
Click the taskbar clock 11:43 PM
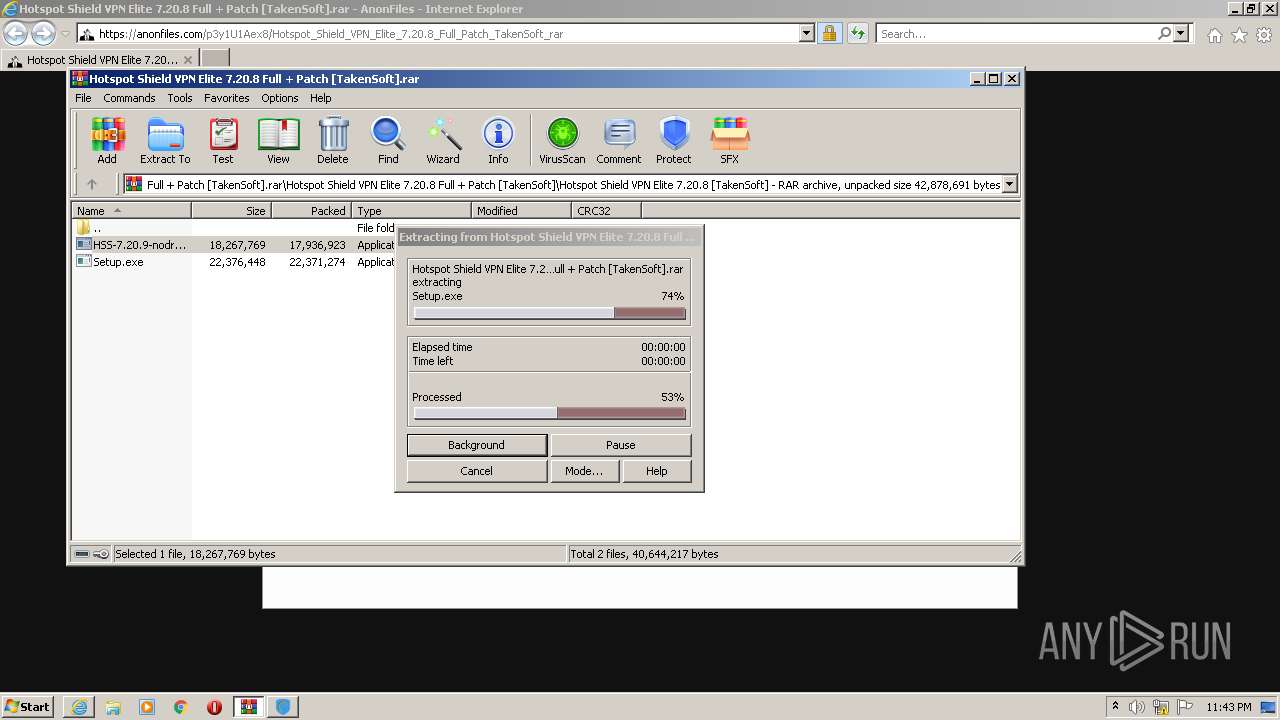(x=1228, y=707)
